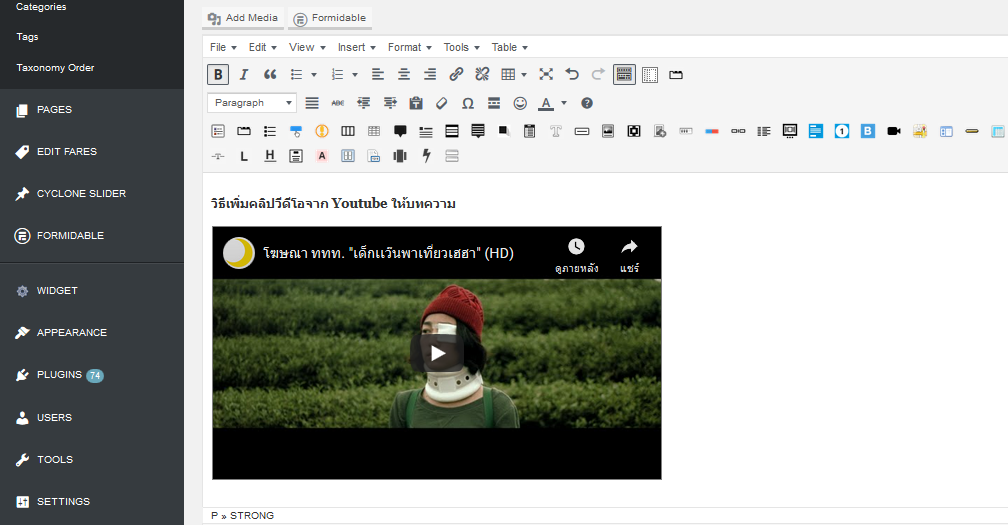The width and height of the screenshot is (1008, 525).
Task: Open Taxonomy Order in sidebar
Action: 55,67
